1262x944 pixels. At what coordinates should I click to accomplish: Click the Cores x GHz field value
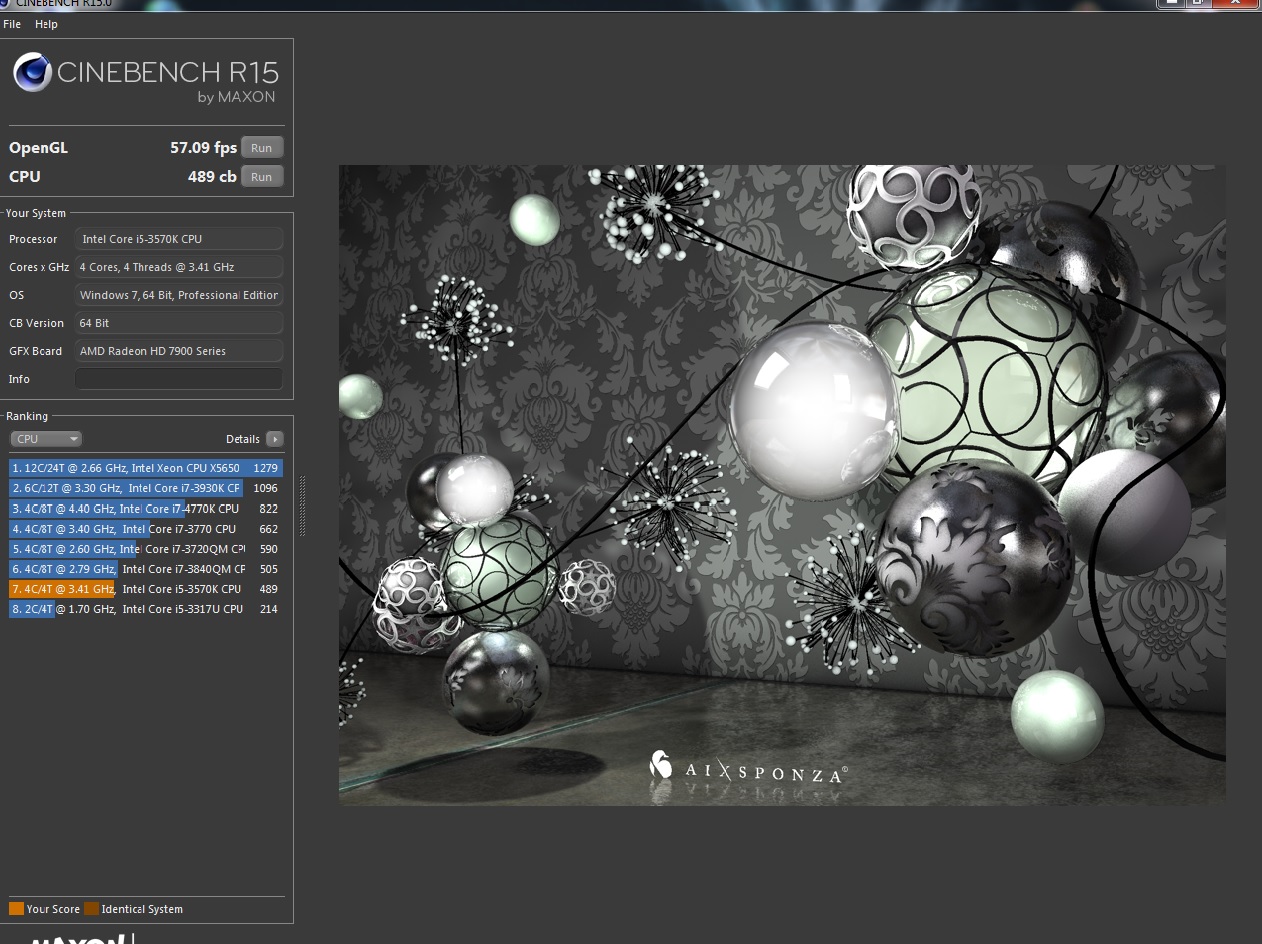[x=179, y=267]
